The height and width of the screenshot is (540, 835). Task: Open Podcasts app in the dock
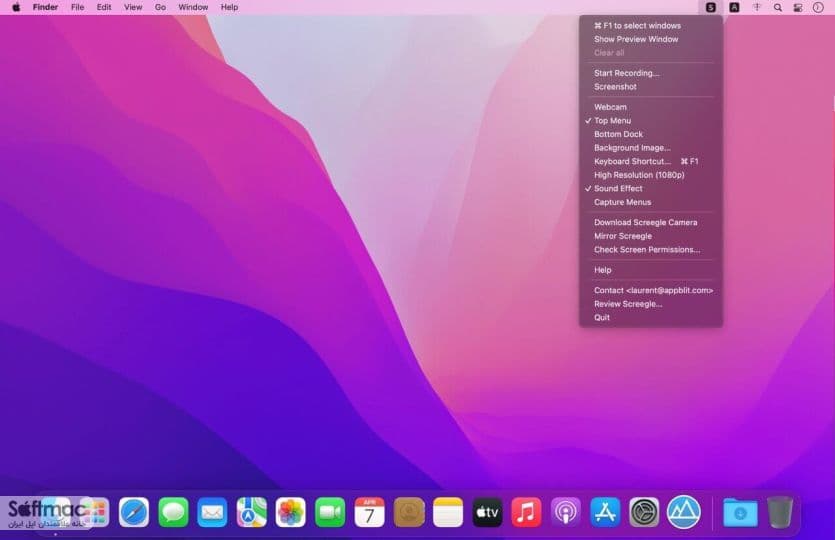point(566,512)
